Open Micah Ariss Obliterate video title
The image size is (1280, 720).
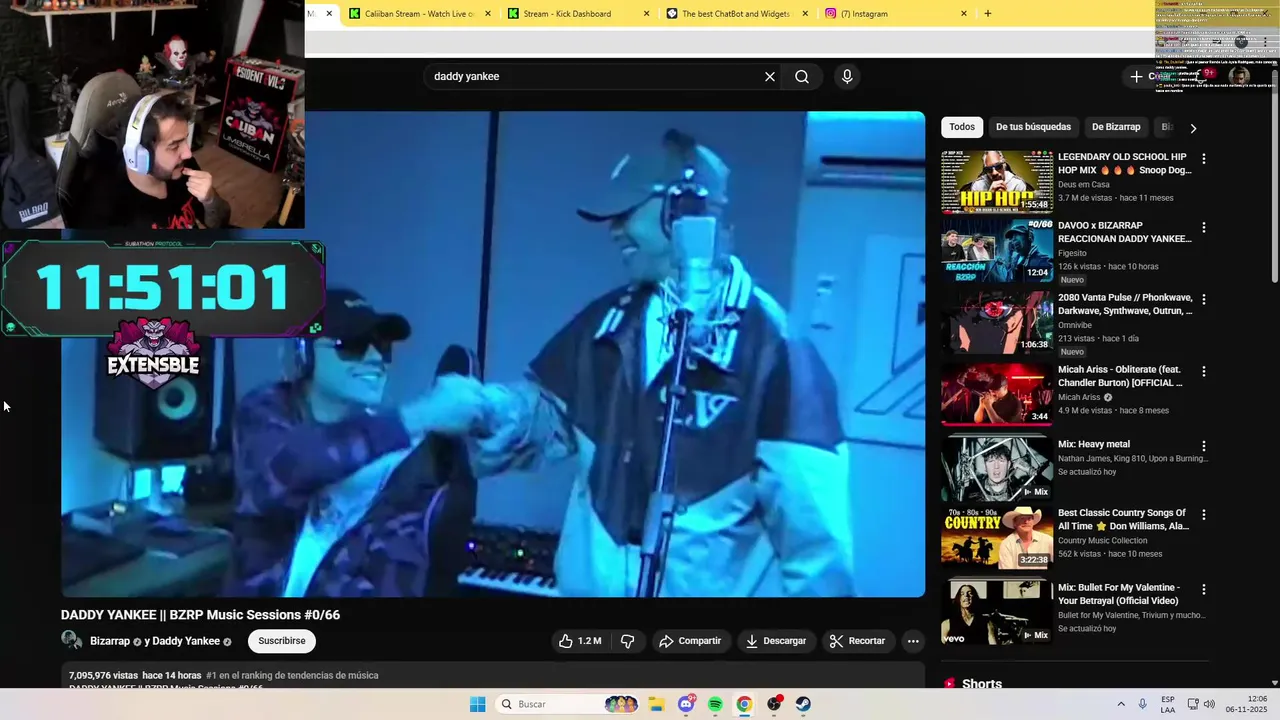[1120, 376]
